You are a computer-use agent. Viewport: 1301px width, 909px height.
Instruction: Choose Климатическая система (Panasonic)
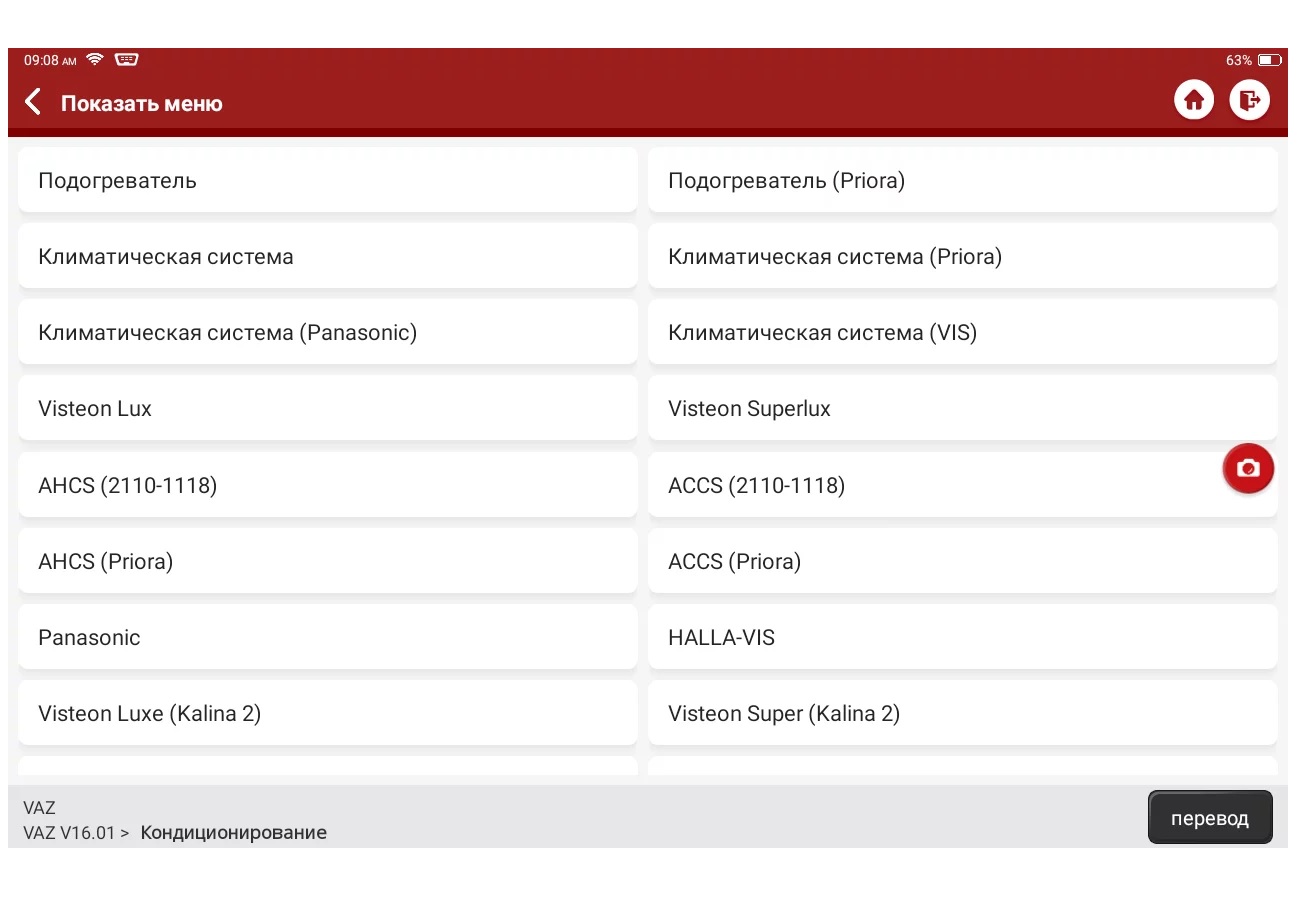[x=328, y=332]
